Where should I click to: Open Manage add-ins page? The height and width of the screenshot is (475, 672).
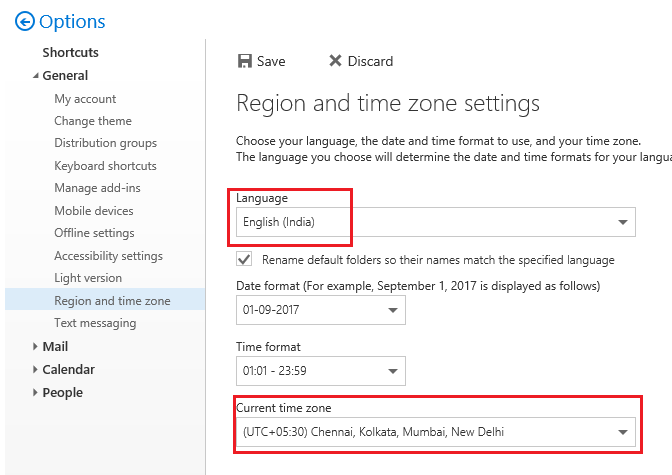[x=97, y=188]
